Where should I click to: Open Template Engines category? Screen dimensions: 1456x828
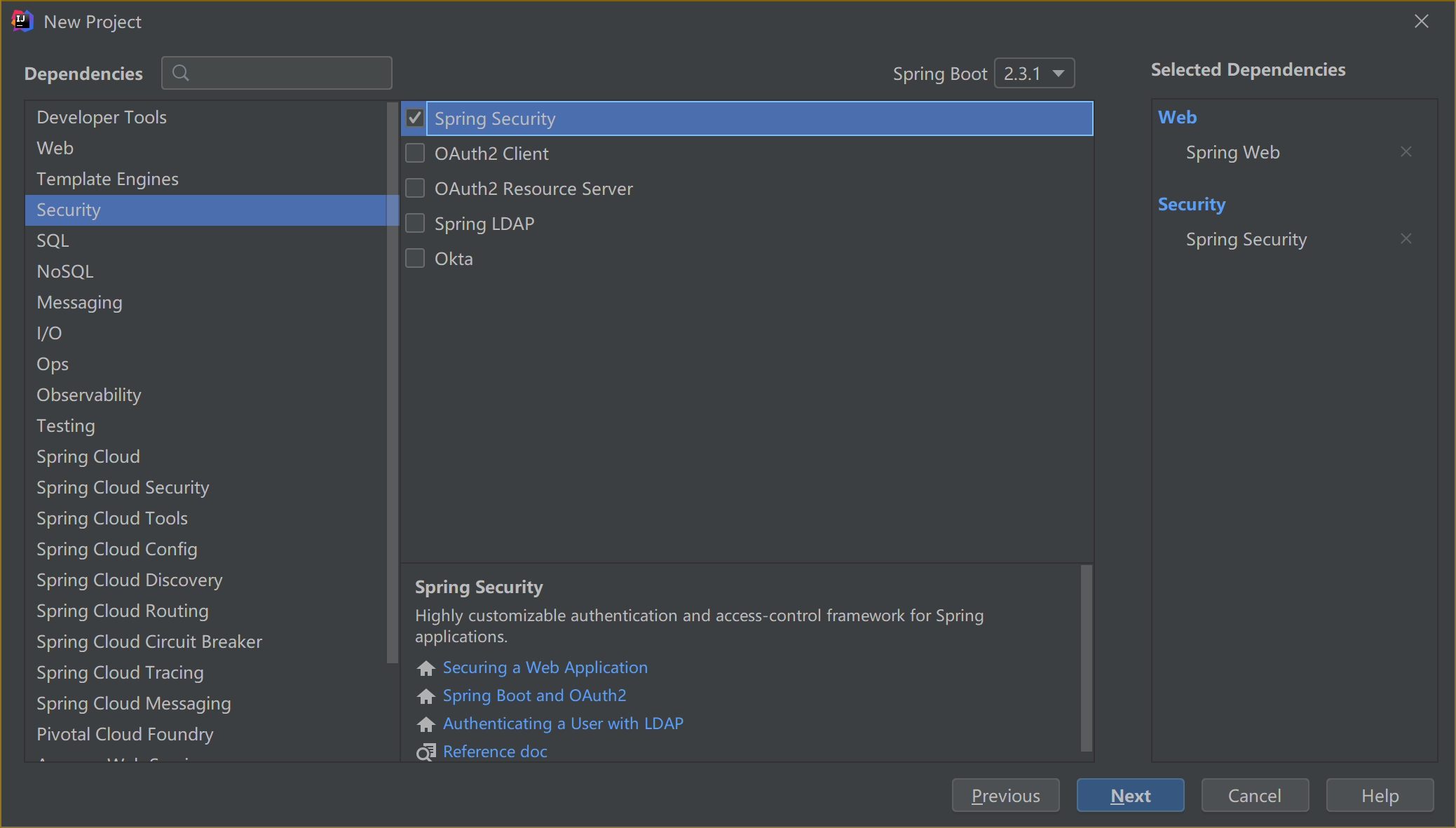coord(206,179)
